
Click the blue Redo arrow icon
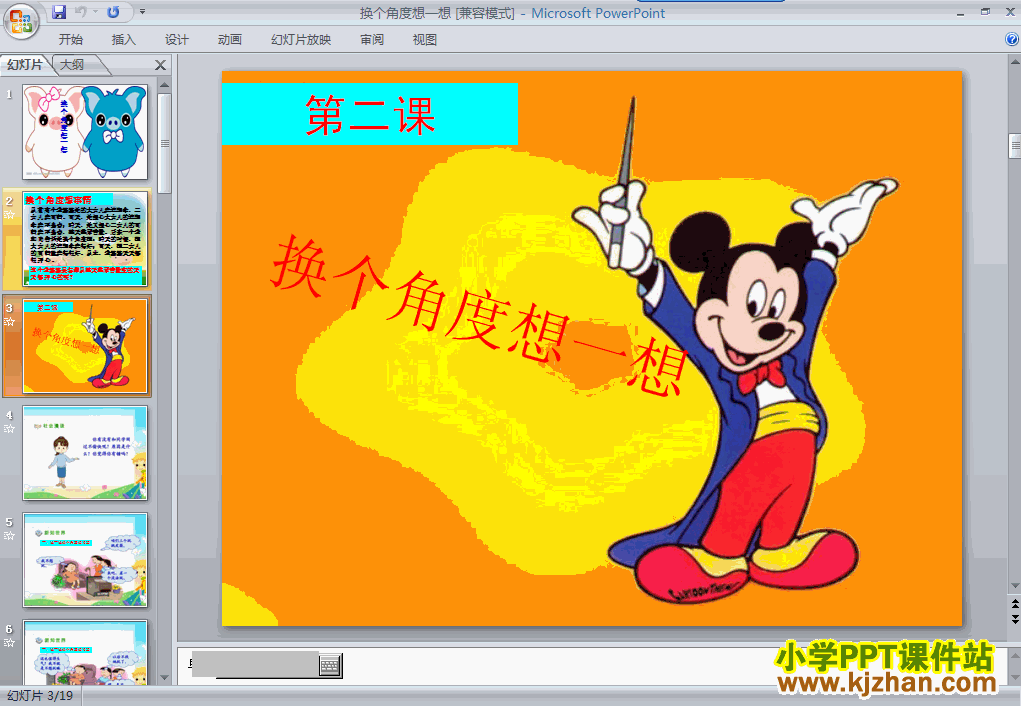coord(113,12)
